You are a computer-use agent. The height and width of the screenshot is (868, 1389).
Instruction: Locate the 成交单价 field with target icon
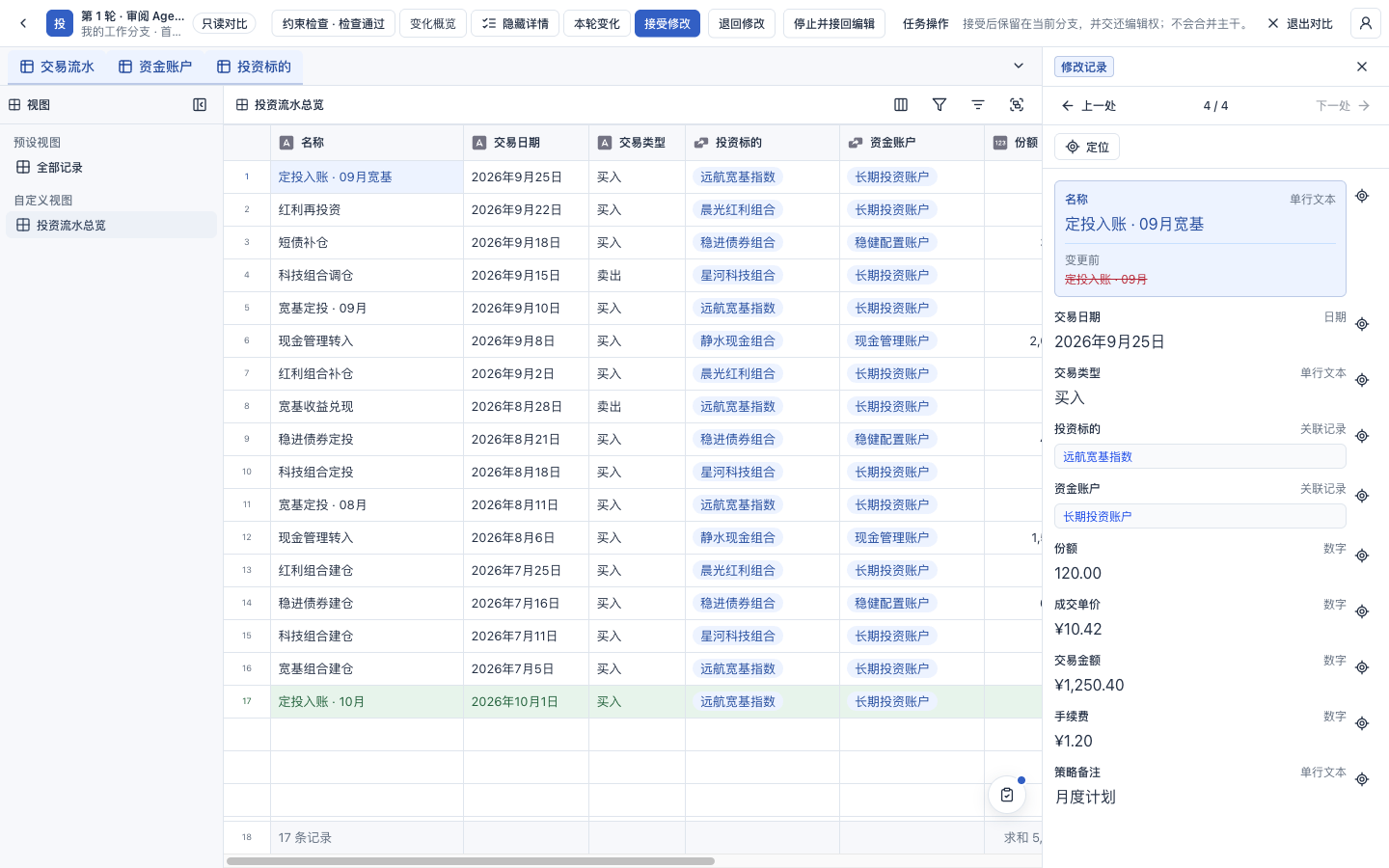(1362, 611)
